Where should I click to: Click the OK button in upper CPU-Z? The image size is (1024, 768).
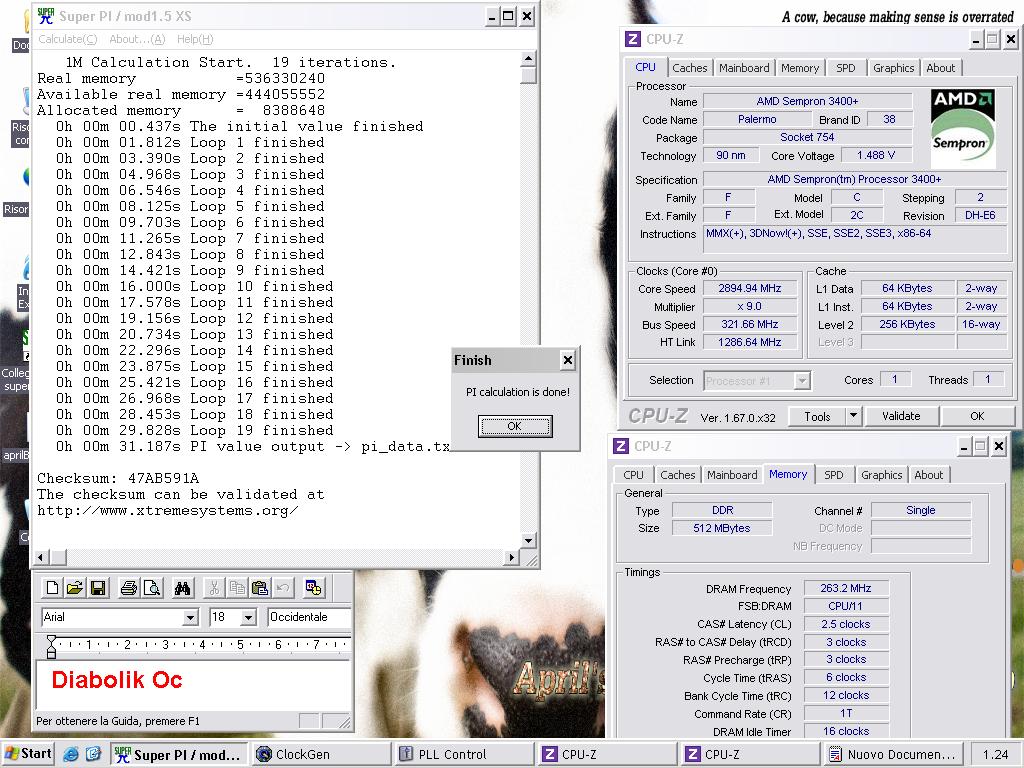(977, 416)
